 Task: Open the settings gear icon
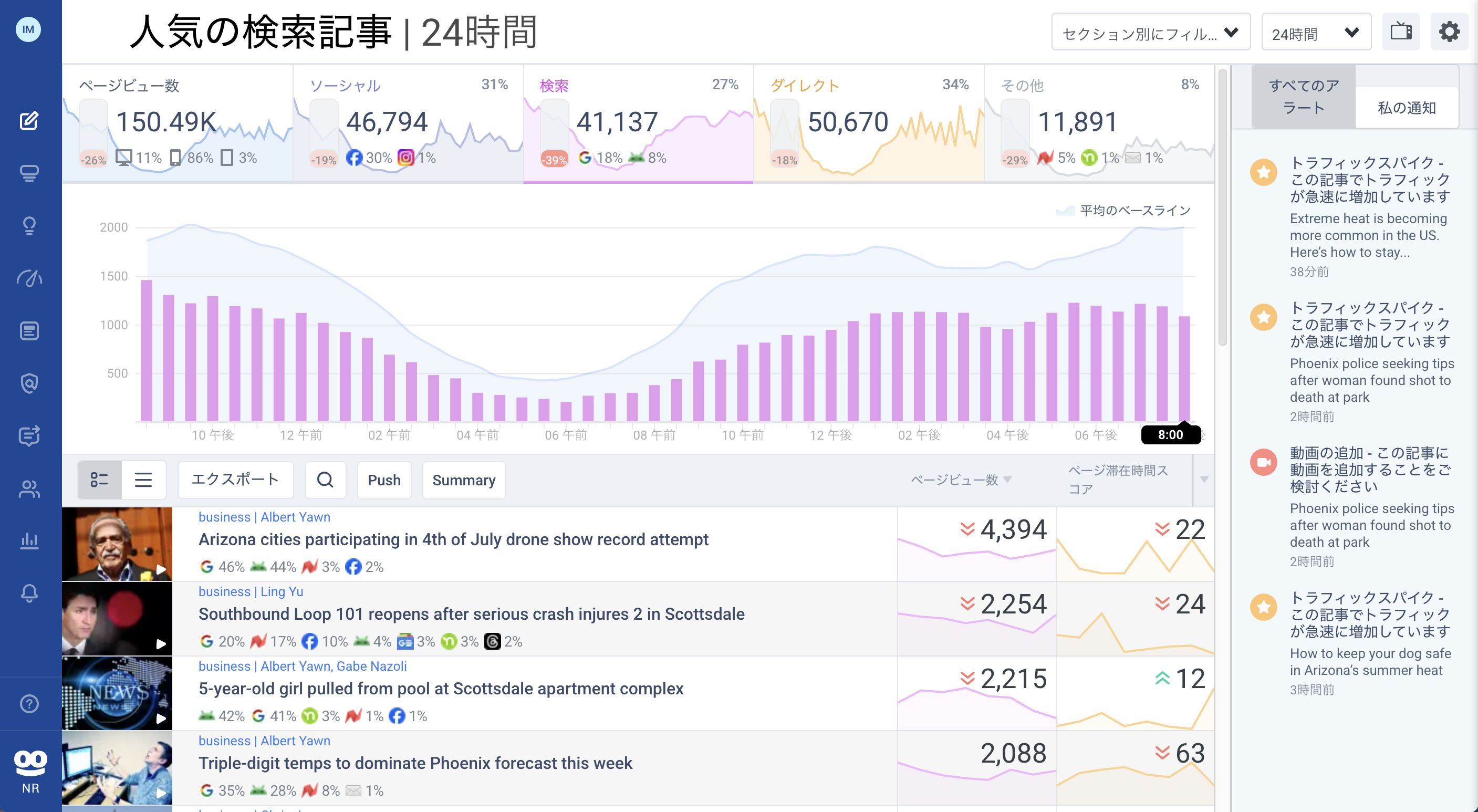coord(1449,32)
